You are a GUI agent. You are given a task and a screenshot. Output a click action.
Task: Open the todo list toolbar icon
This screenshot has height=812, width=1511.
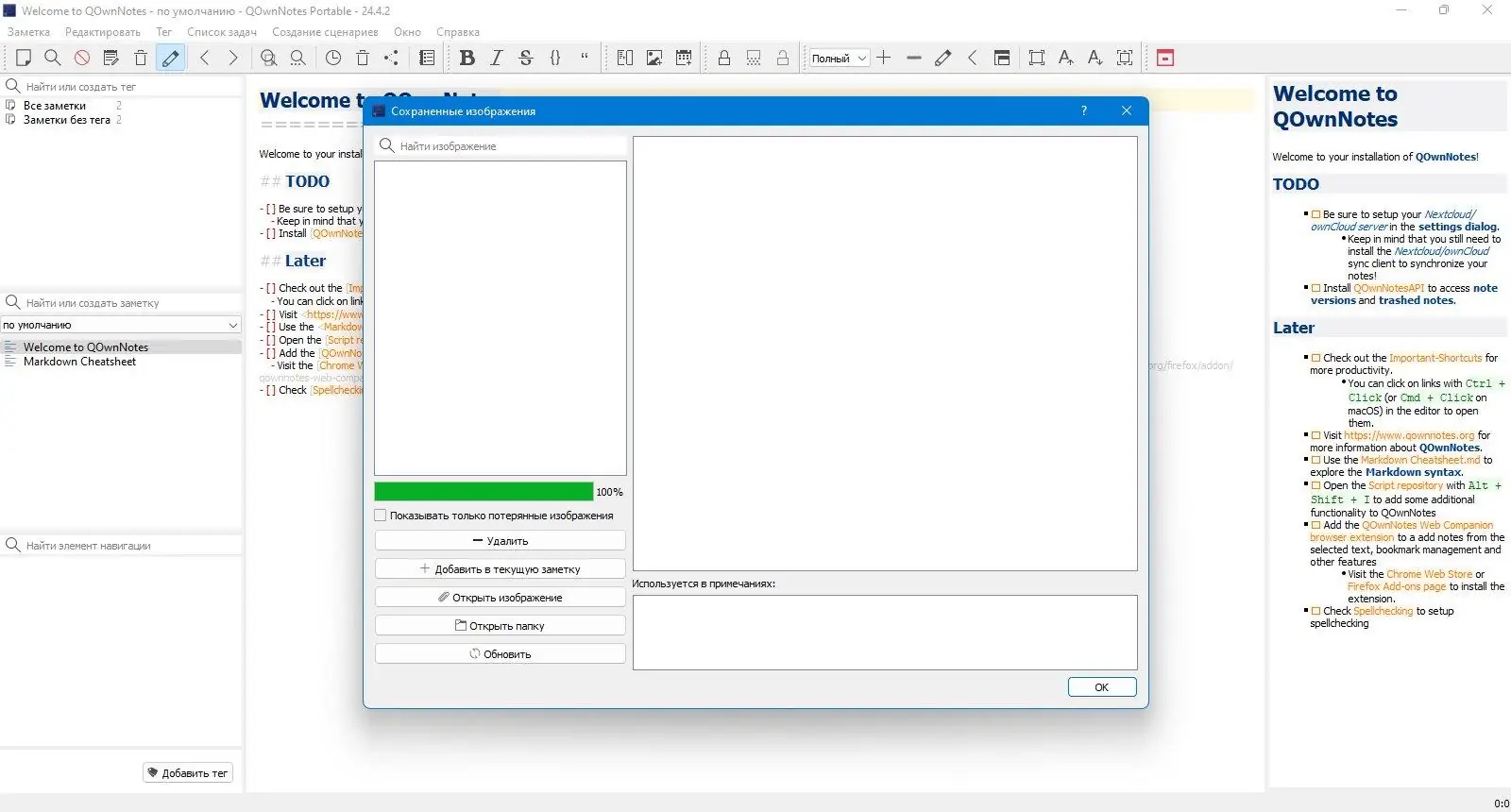(x=427, y=58)
